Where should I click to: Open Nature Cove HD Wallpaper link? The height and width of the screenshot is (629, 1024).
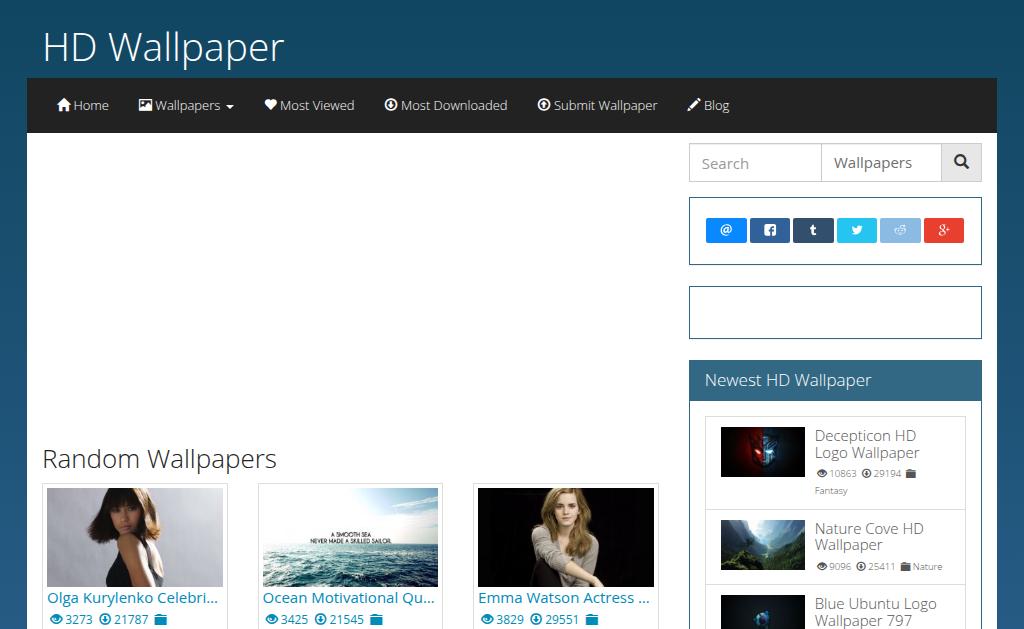point(869,537)
